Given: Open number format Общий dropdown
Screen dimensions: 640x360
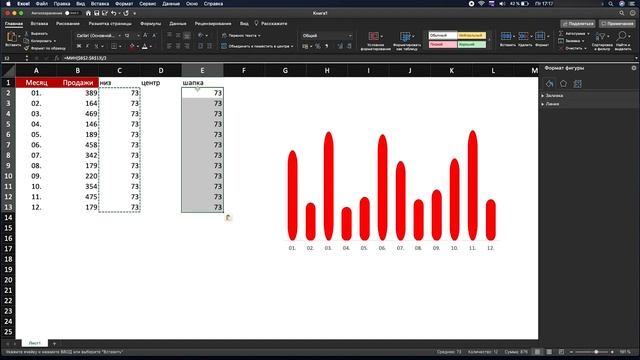Looking at the screenshot, I should tap(350, 36).
